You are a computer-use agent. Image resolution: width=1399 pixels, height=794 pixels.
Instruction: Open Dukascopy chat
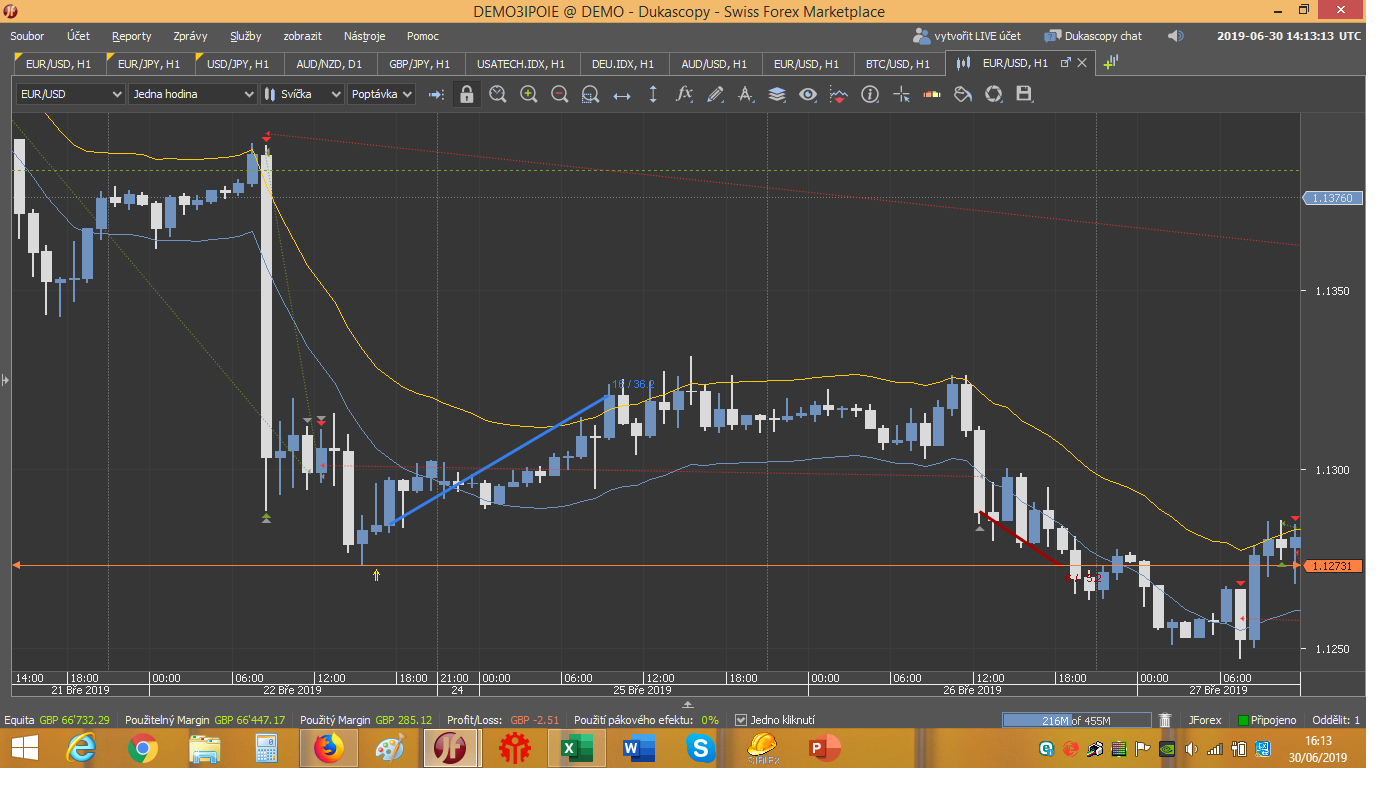(1093, 36)
